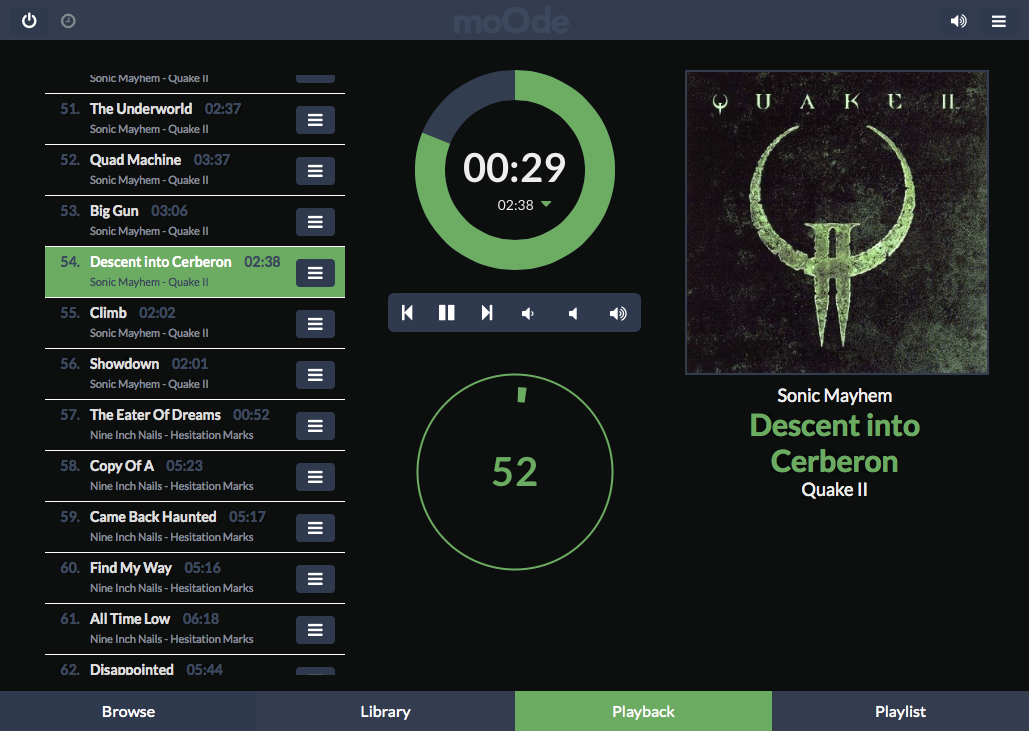Play track 58 Copy Of A

(195, 476)
